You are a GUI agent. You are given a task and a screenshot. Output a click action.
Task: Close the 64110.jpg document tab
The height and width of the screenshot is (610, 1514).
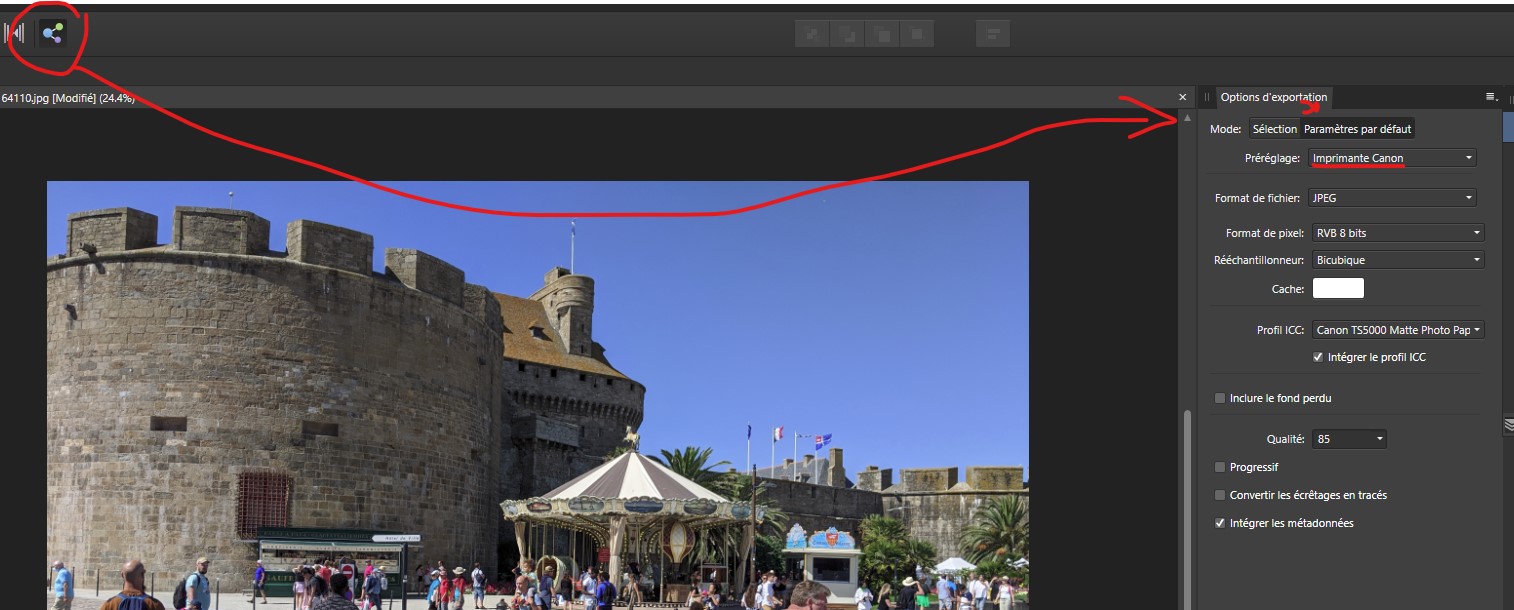(1183, 97)
